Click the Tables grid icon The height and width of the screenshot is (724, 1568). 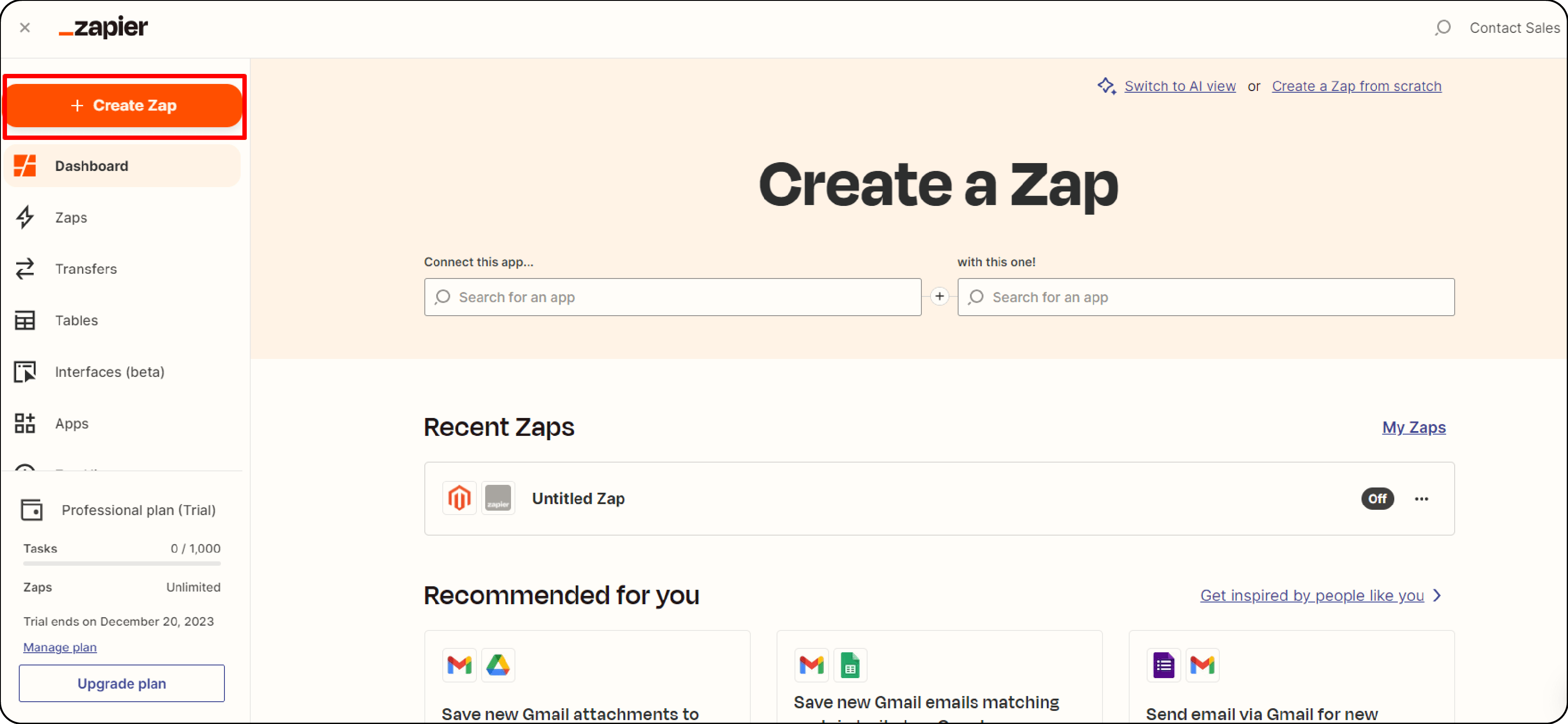coord(25,320)
